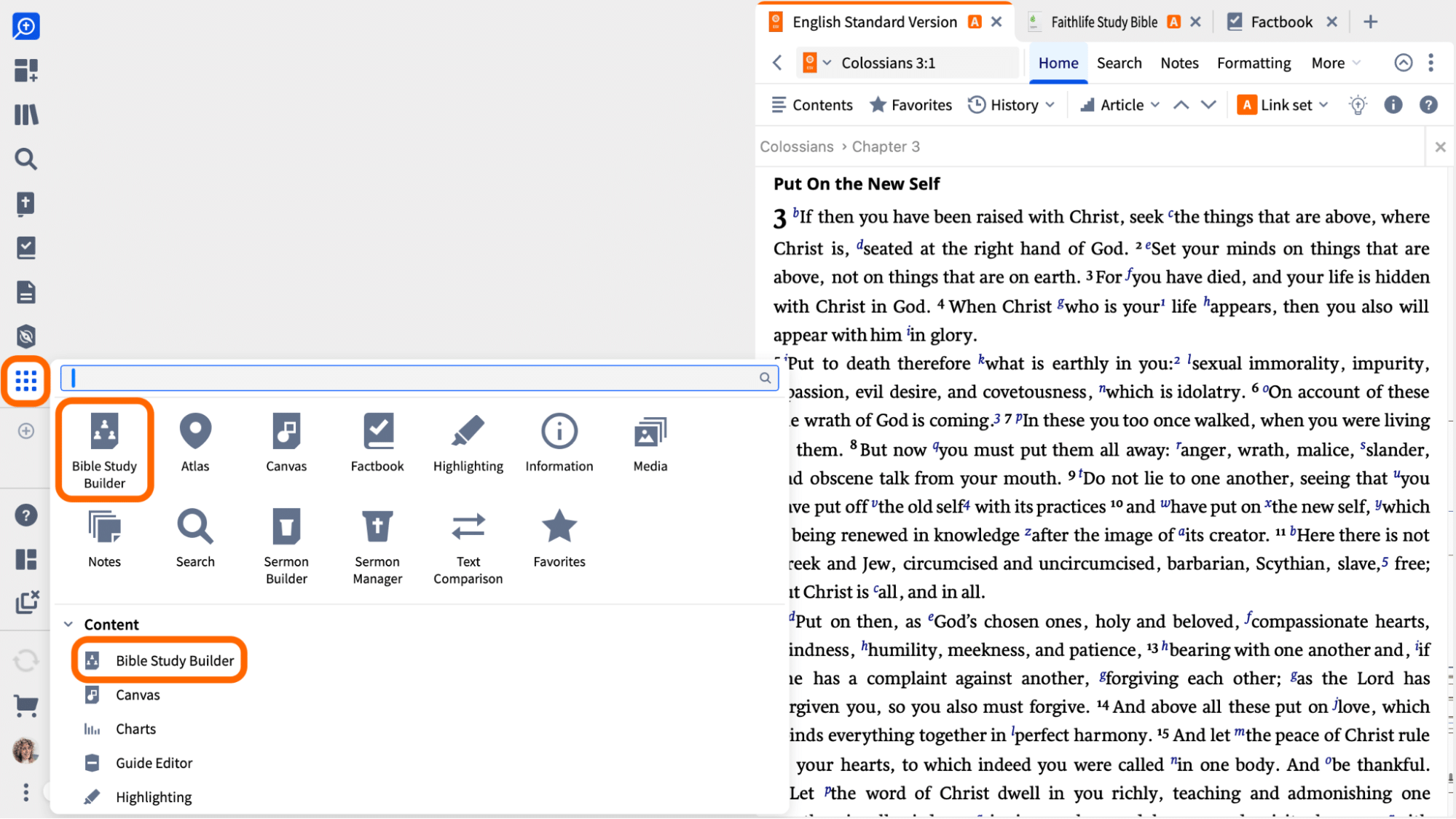Focus the tools search input field
This screenshot has width=1456, height=819.
(x=419, y=377)
